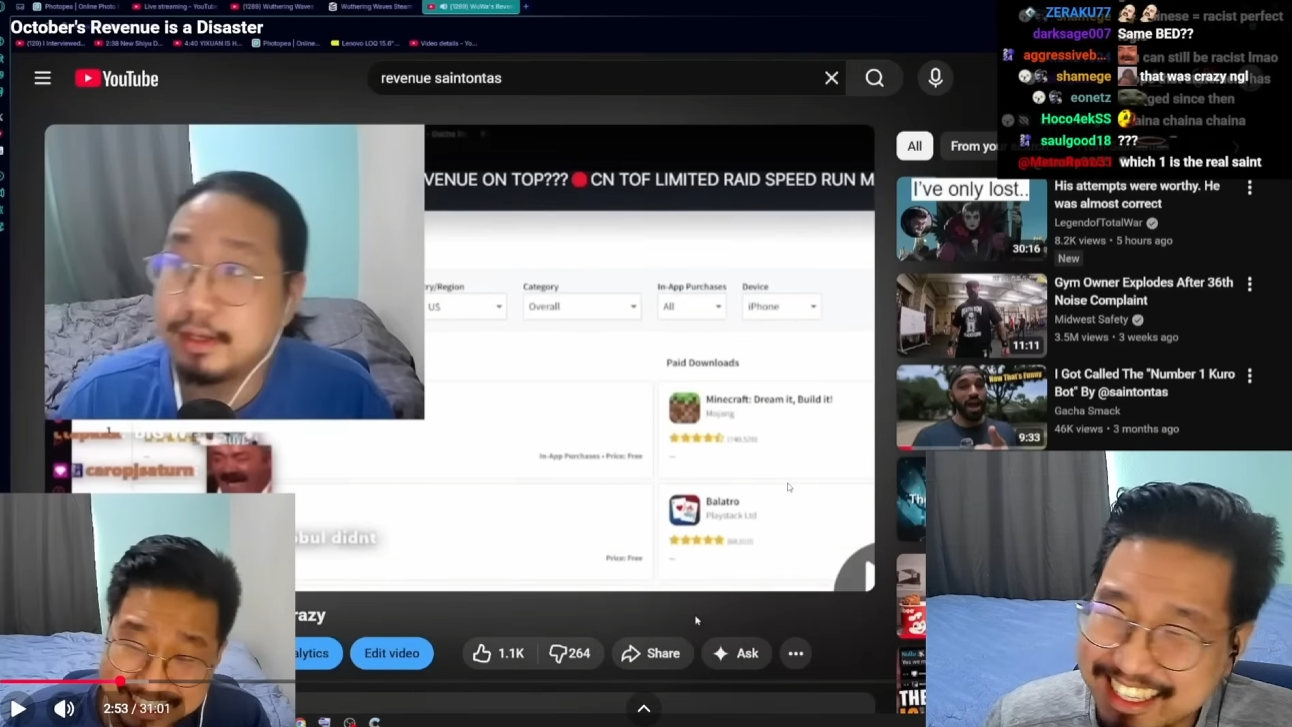The image size is (1292, 727).
Task: Open the 'I've only lost..' video thumbnail
Action: pyautogui.click(x=971, y=219)
